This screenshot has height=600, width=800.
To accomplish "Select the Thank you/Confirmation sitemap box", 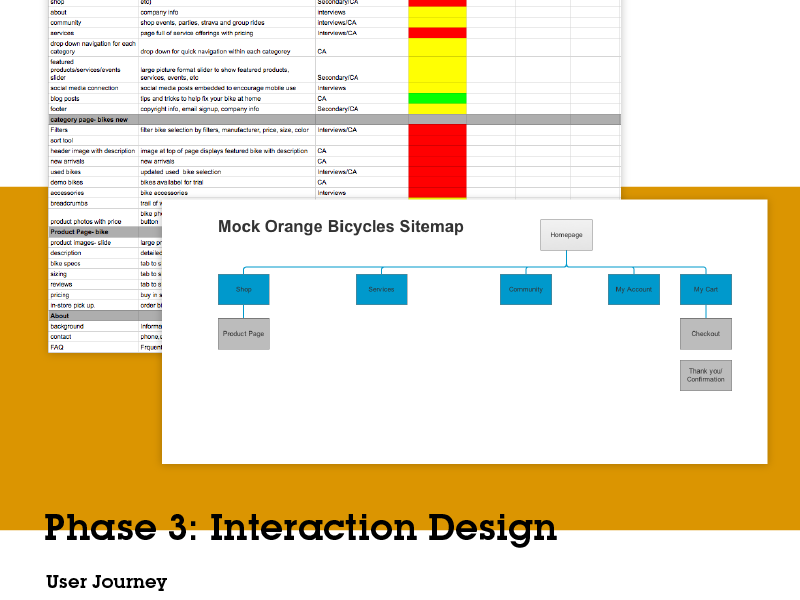I will coord(706,376).
